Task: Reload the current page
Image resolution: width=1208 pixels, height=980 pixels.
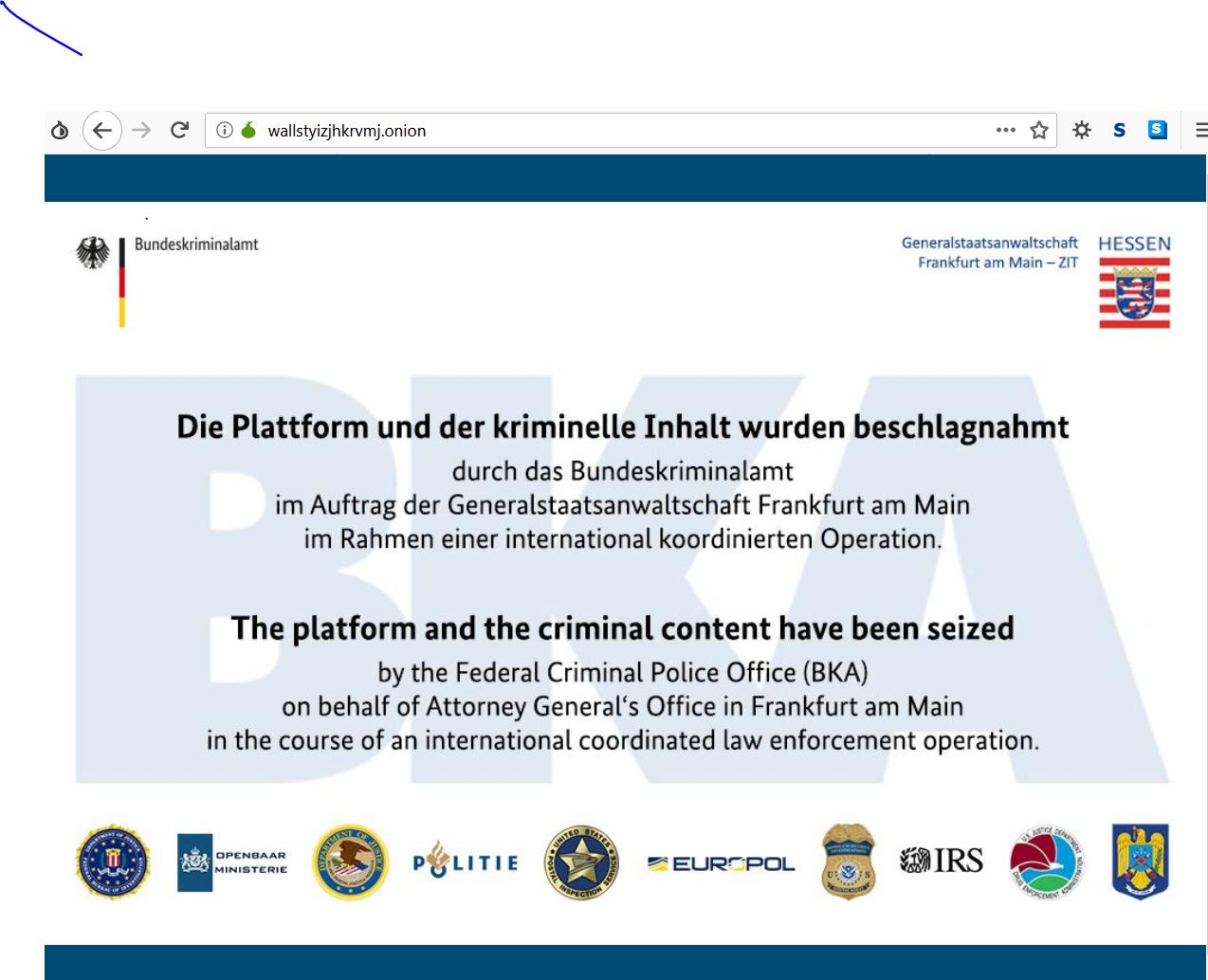Action: [179, 130]
